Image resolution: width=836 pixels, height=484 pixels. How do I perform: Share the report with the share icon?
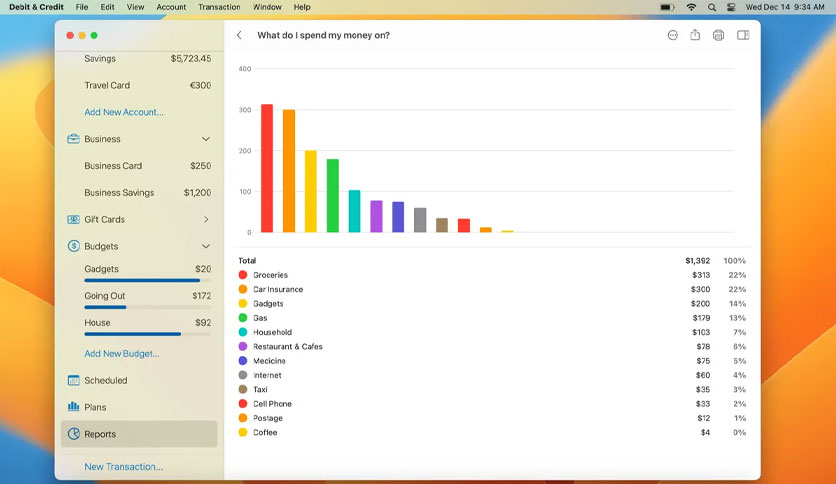[x=695, y=35]
